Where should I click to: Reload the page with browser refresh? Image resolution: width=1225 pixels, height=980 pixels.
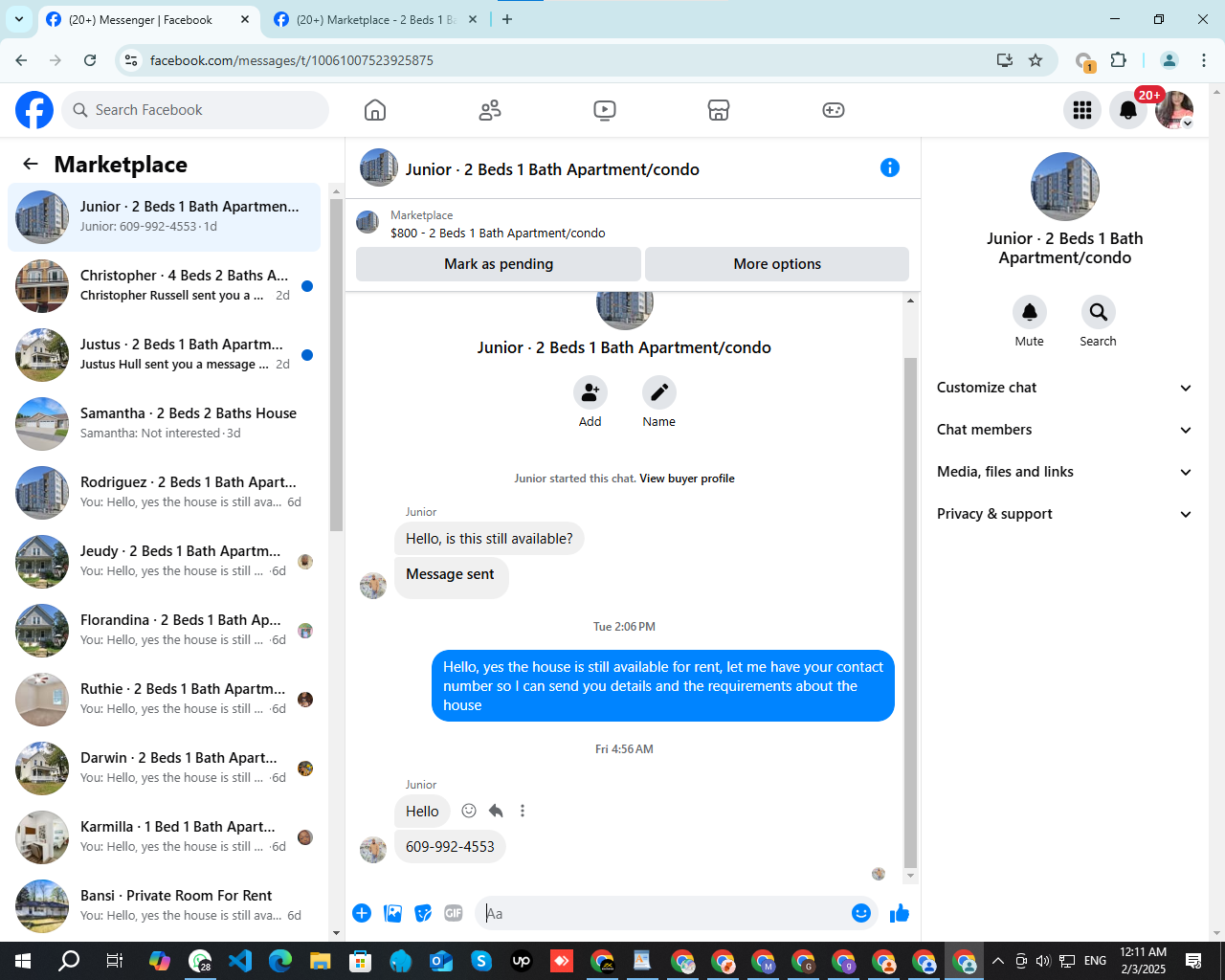point(90,60)
